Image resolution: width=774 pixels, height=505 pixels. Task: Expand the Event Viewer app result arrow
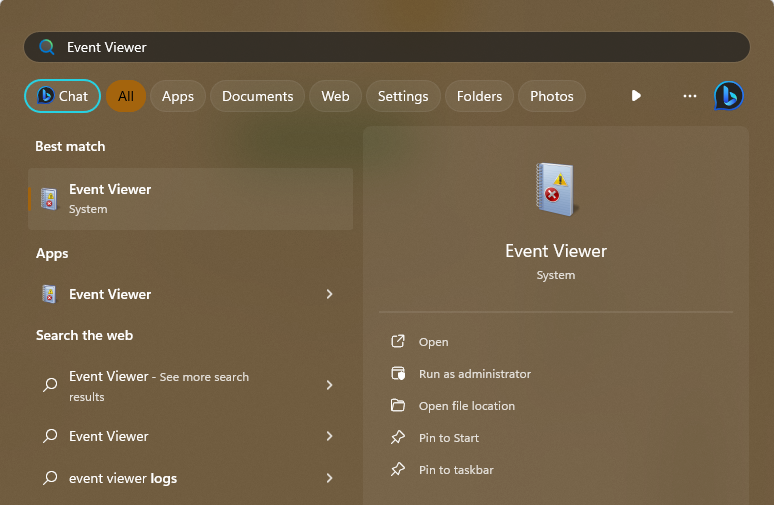329,294
